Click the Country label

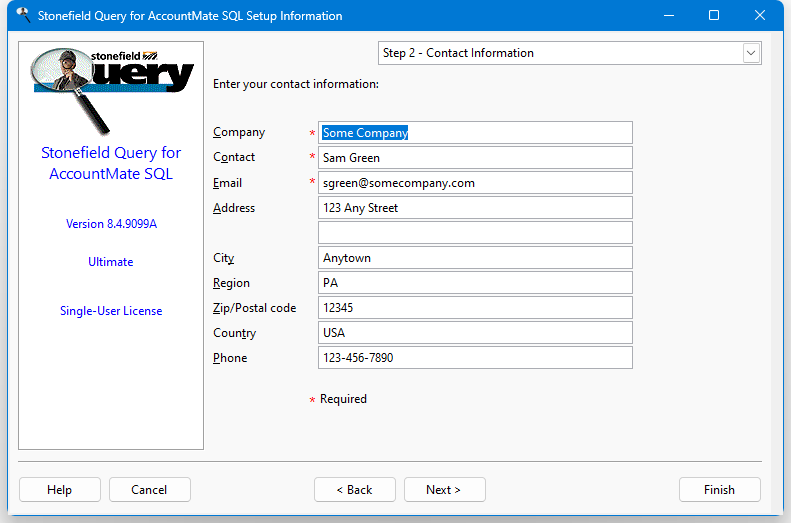tap(235, 333)
